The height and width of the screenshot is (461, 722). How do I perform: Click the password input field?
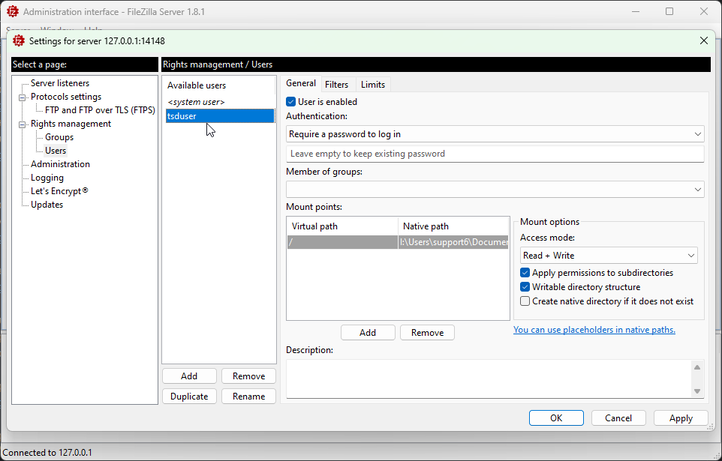point(495,154)
